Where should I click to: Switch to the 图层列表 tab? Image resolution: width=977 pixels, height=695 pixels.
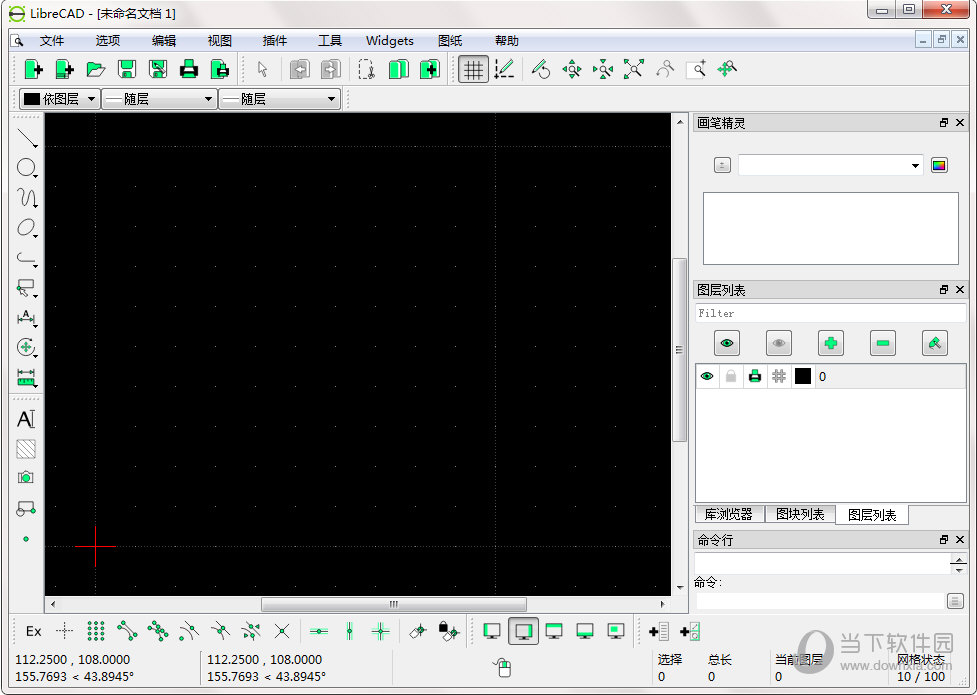coord(872,515)
